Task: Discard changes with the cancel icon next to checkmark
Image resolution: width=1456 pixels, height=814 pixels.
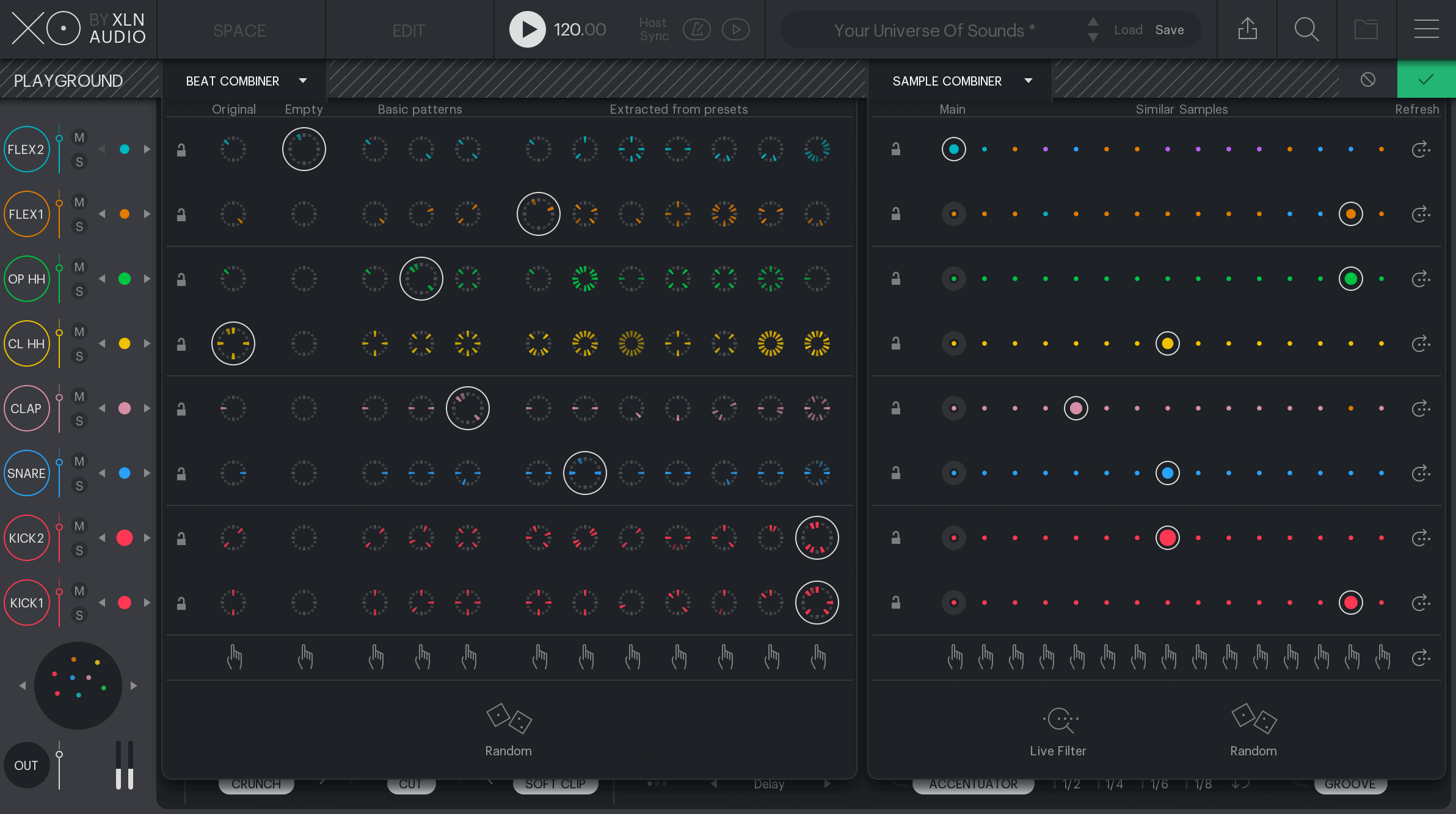Action: pos(1367,79)
